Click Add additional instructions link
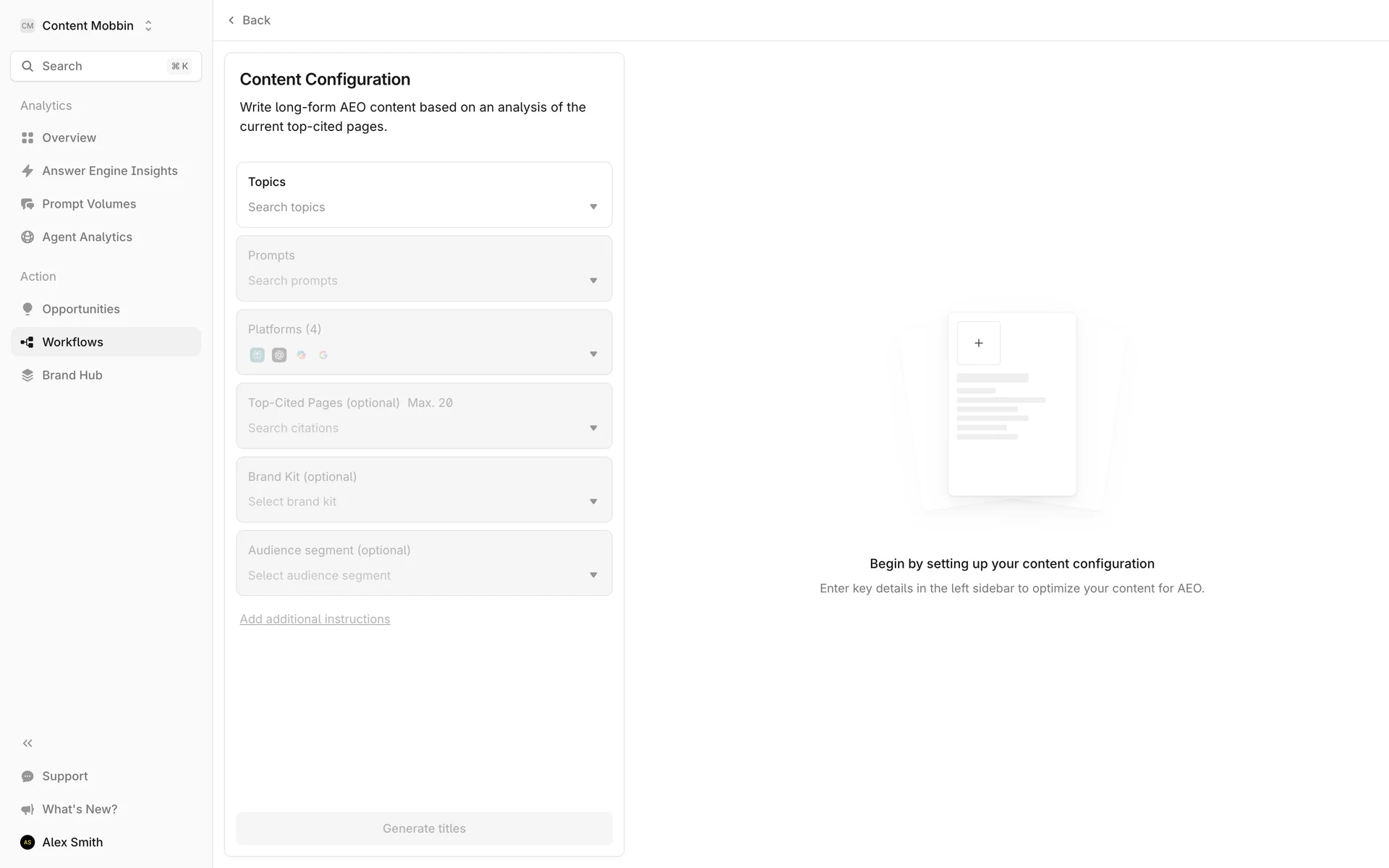 pos(315,619)
